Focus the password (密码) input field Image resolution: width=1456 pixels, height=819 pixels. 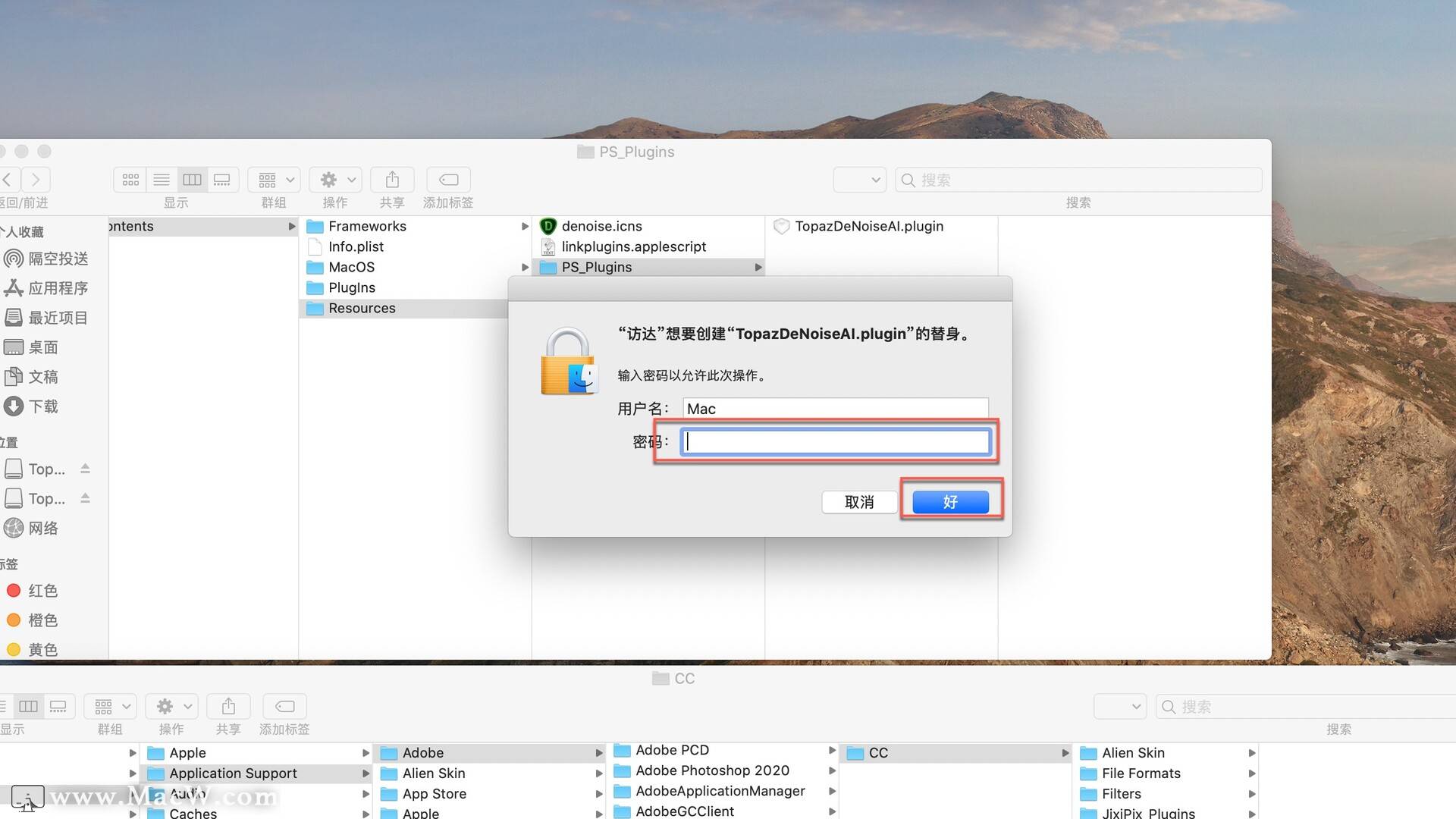point(836,442)
